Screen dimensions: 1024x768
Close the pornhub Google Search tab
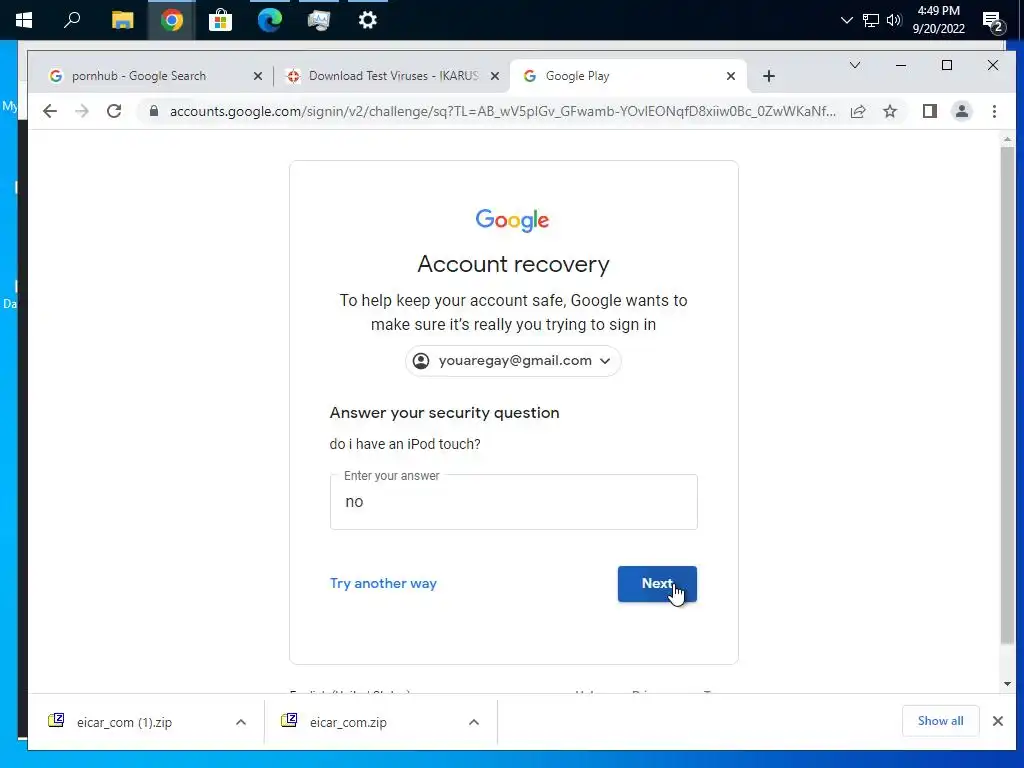click(258, 76)
